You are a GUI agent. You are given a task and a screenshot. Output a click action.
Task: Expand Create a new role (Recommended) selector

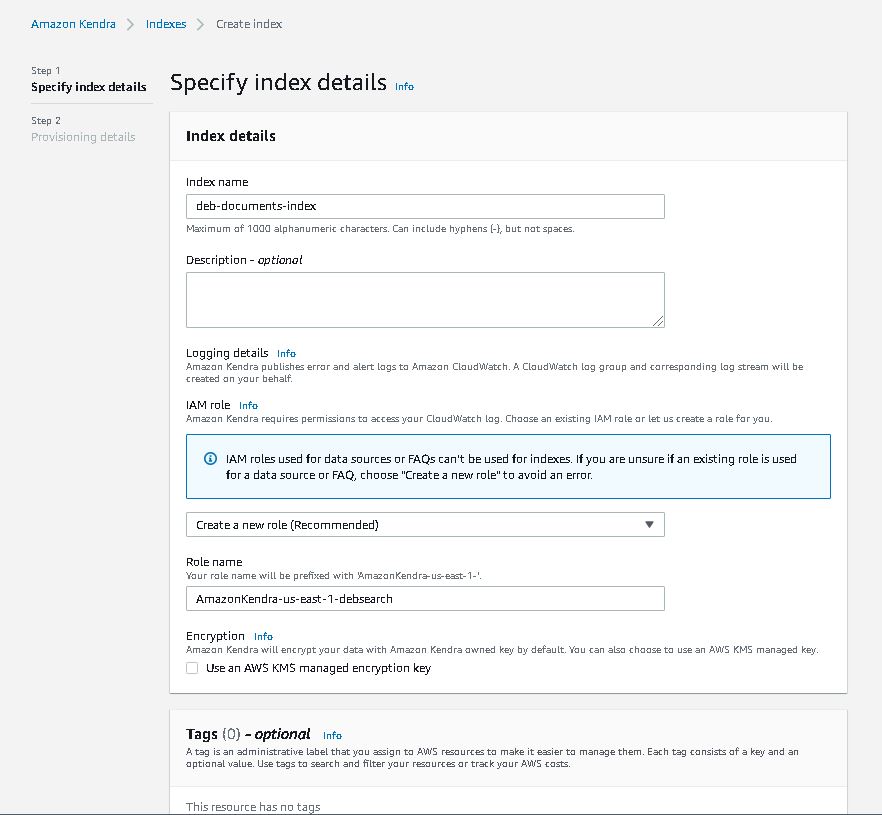point(425,524)
